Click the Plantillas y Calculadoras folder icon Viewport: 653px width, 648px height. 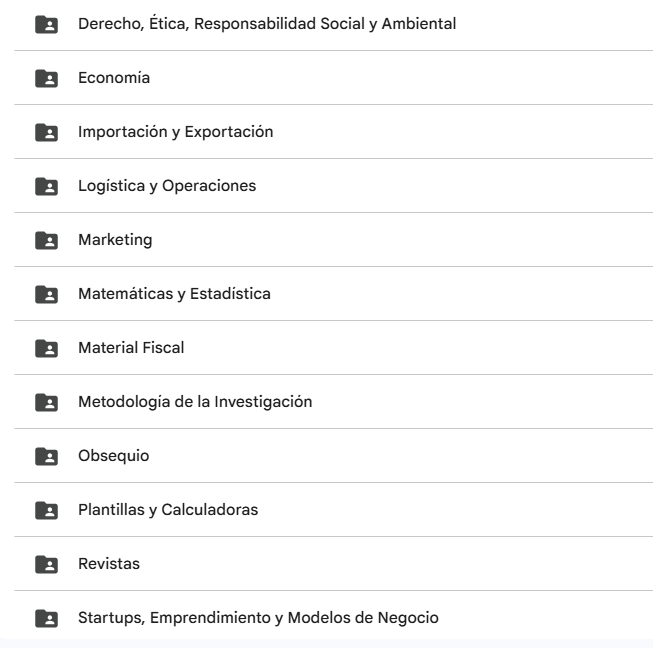(45, 510)
